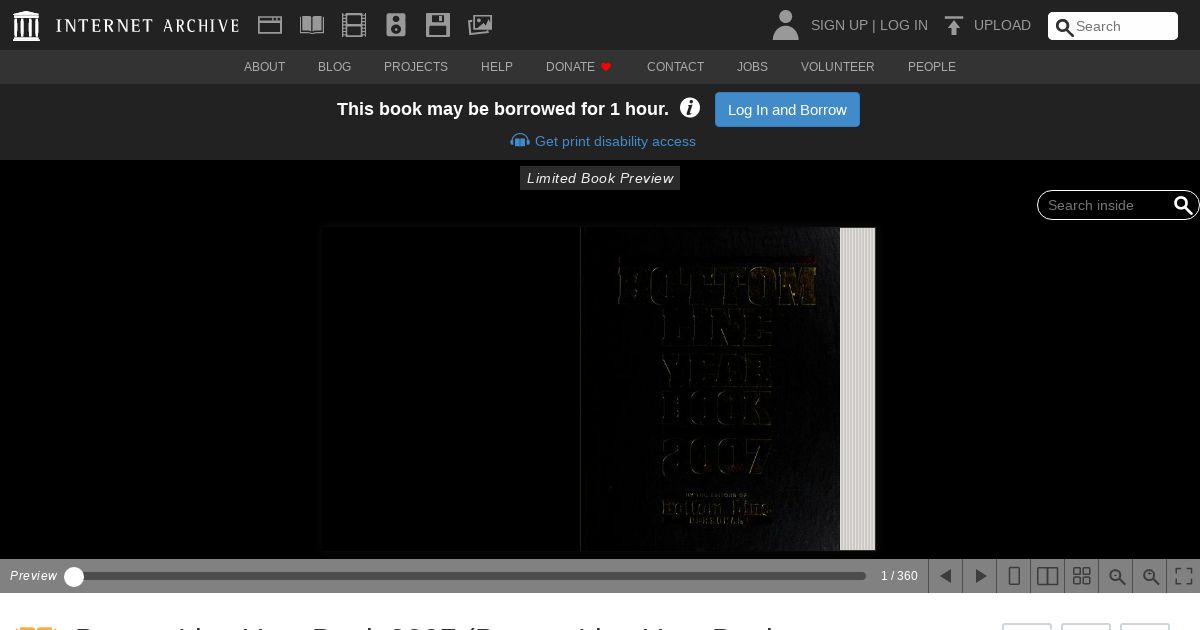Open the BLOG menu item
Viewport: 1200px width, 630px height.
pos(334,67)
